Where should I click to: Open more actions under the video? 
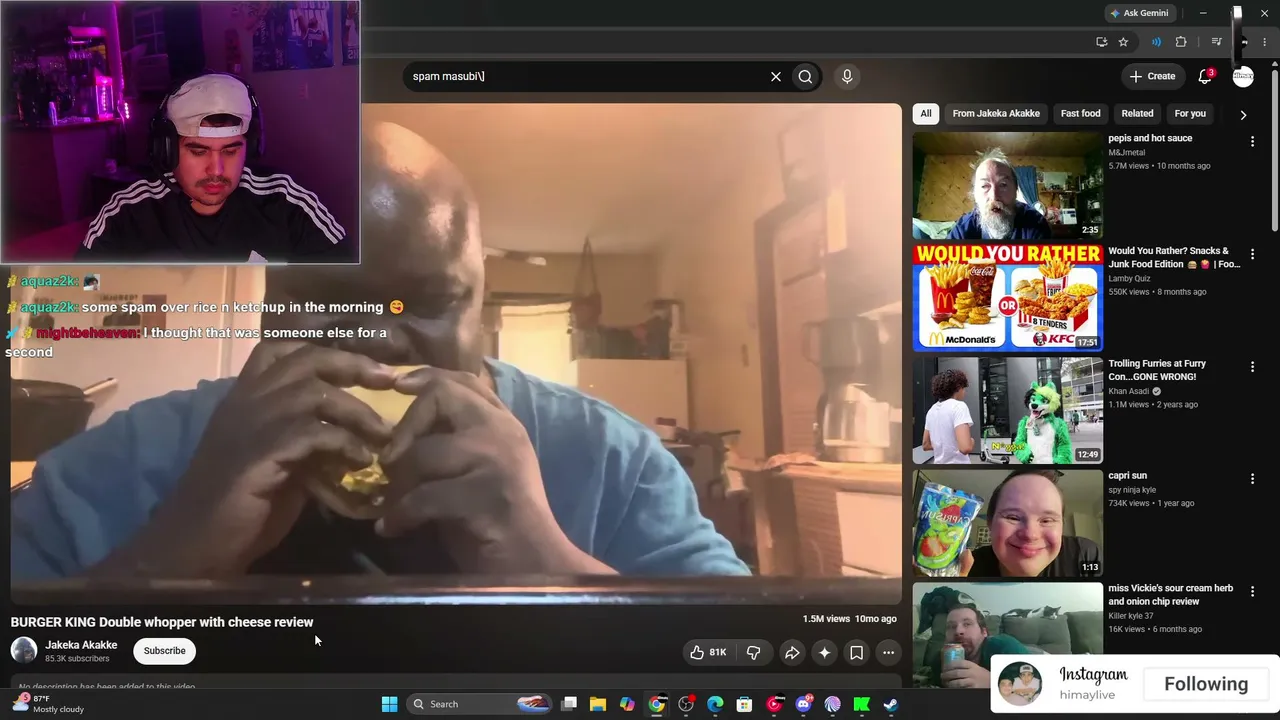pyautogui.click(x=888, y=653)
